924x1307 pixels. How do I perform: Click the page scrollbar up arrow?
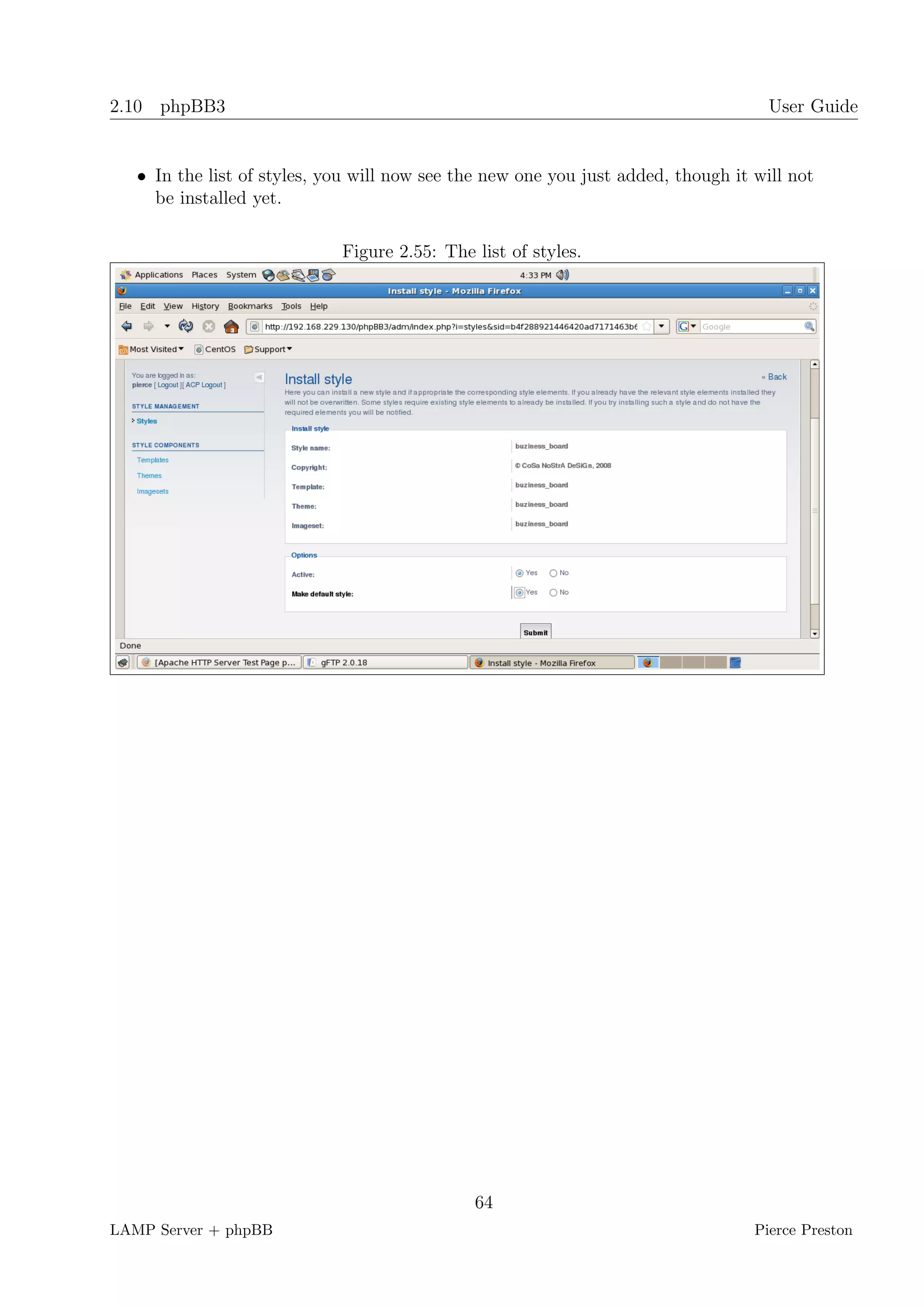[815, 364]
